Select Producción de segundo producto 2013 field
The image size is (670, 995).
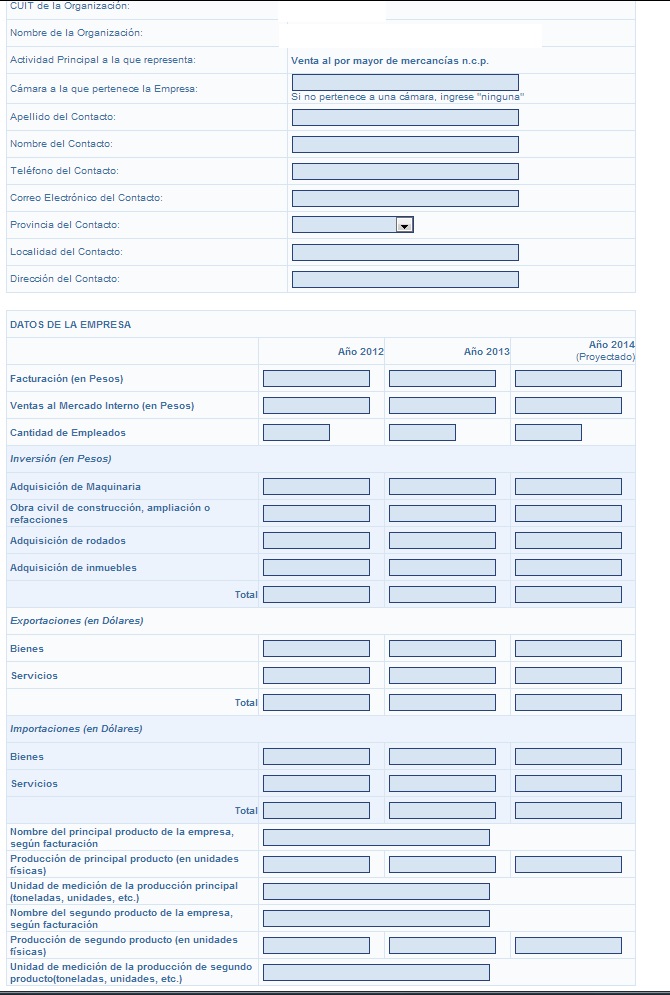click(x=442, y=946)
